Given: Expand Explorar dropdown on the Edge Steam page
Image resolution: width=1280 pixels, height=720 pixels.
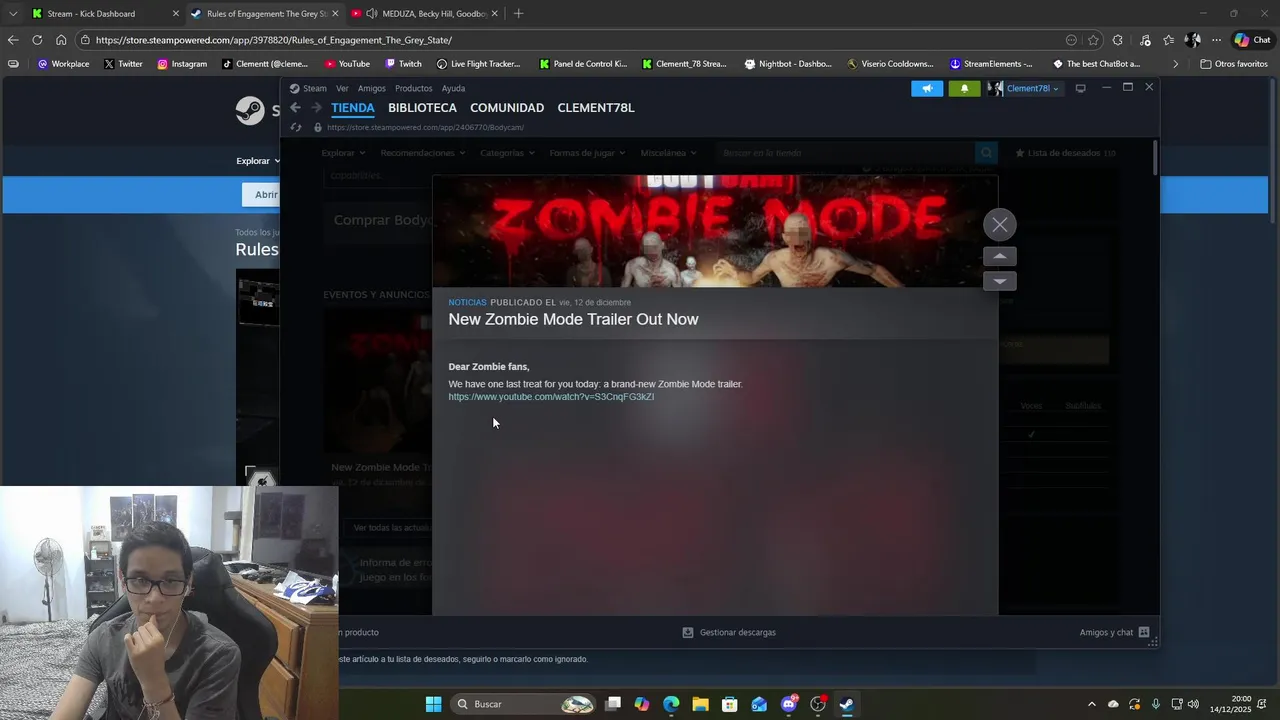Looking at the screenshot, I should click(258, 161).
